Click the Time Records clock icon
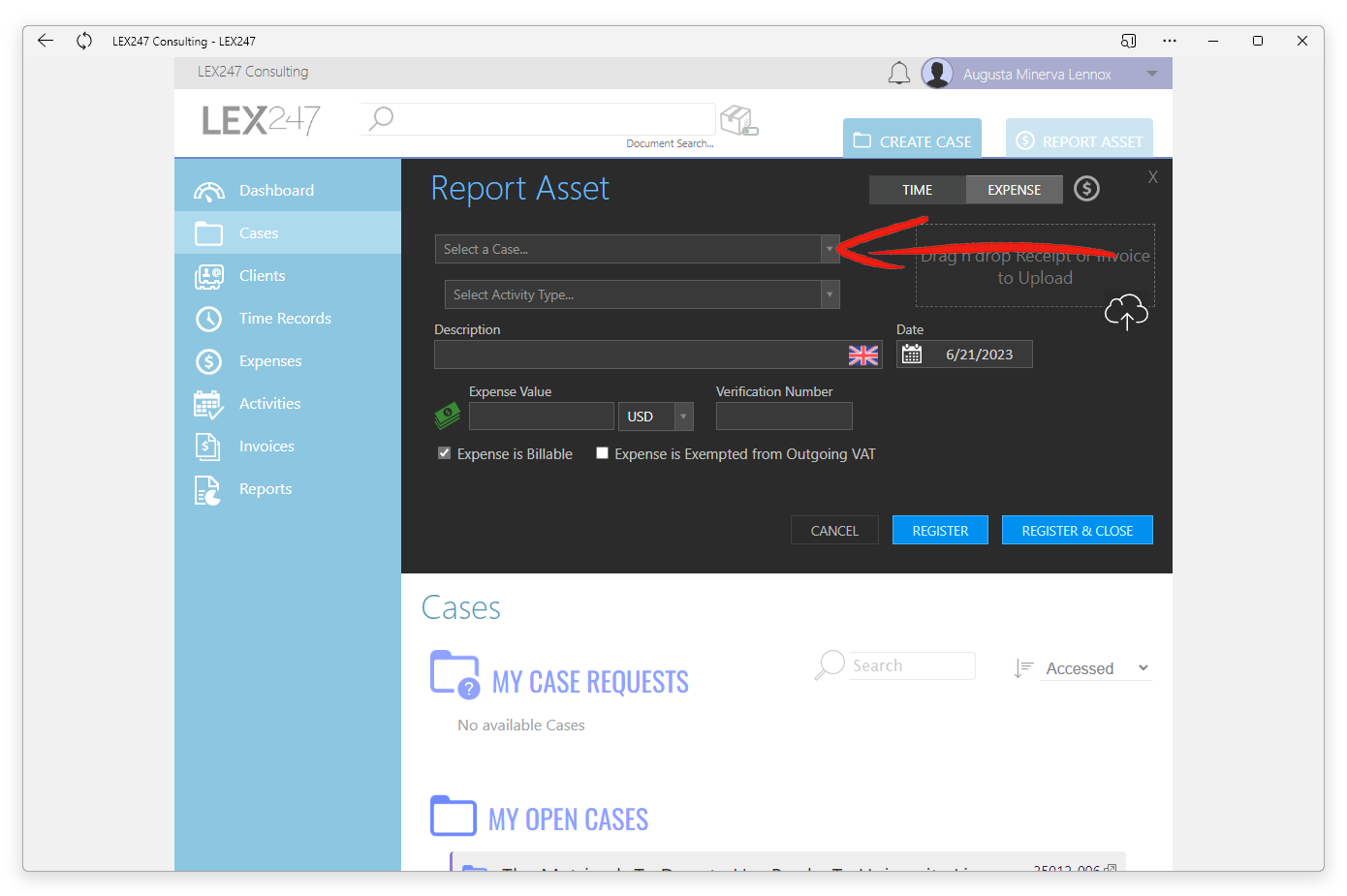1347x896 pixels. click(208, 319)
